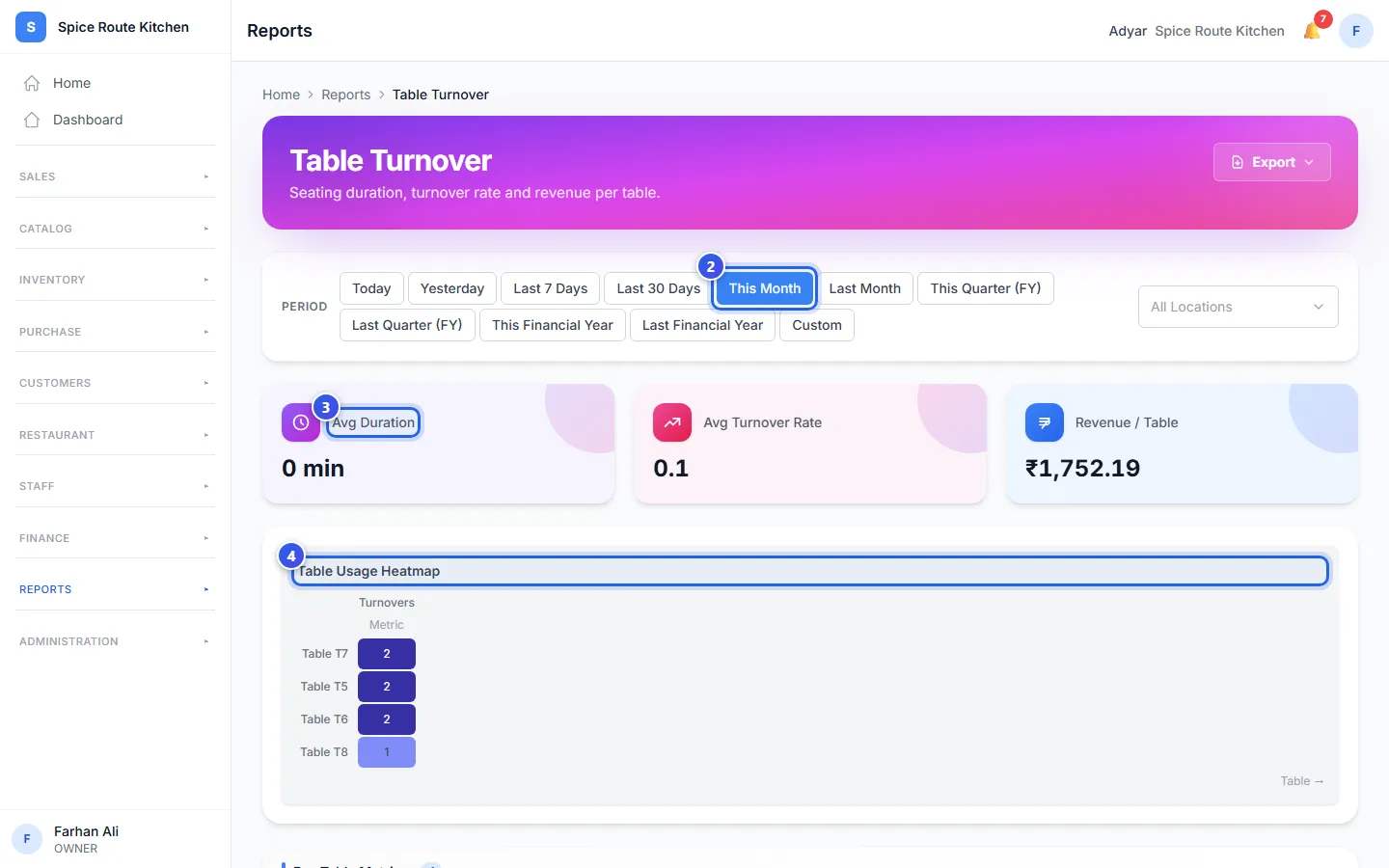The width and height of the screenshot is (1389, 868).
Task: Choose Last Quarter (FY) period
Action: (x=407, y=325)
